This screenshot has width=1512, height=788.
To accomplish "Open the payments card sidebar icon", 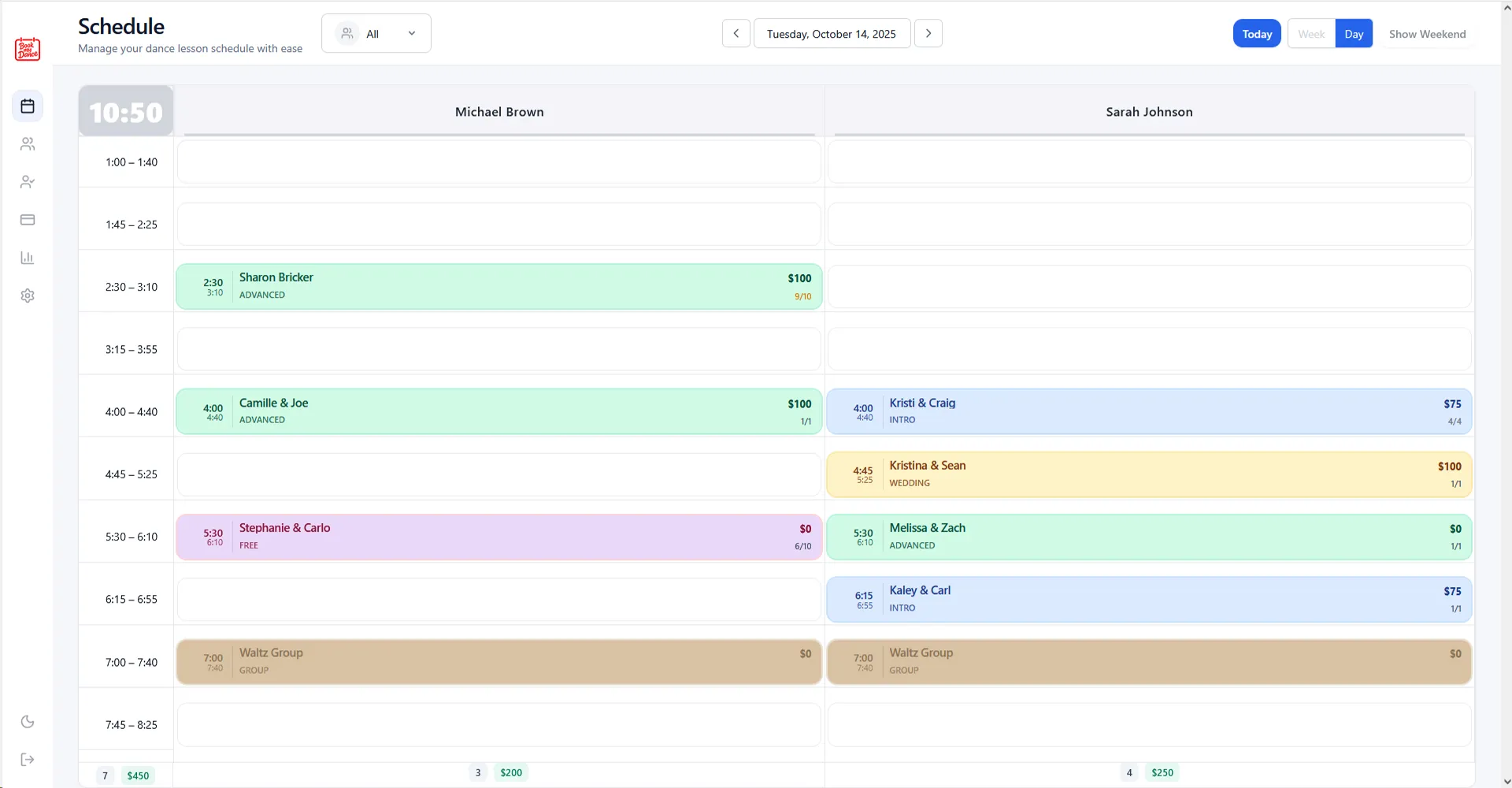I will coord(28,220).
